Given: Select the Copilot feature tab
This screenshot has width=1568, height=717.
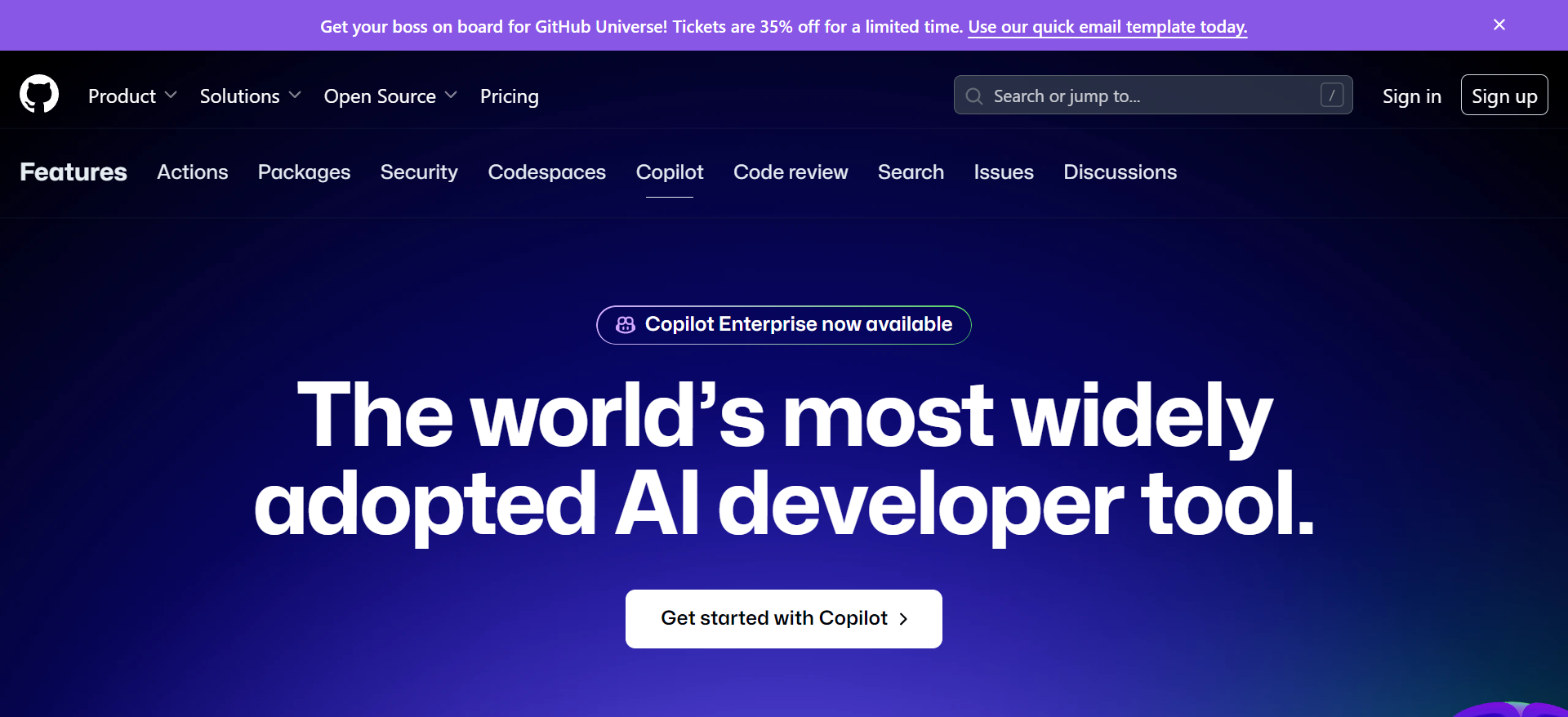Looking at the screenshot, I should tap(670, 171).
